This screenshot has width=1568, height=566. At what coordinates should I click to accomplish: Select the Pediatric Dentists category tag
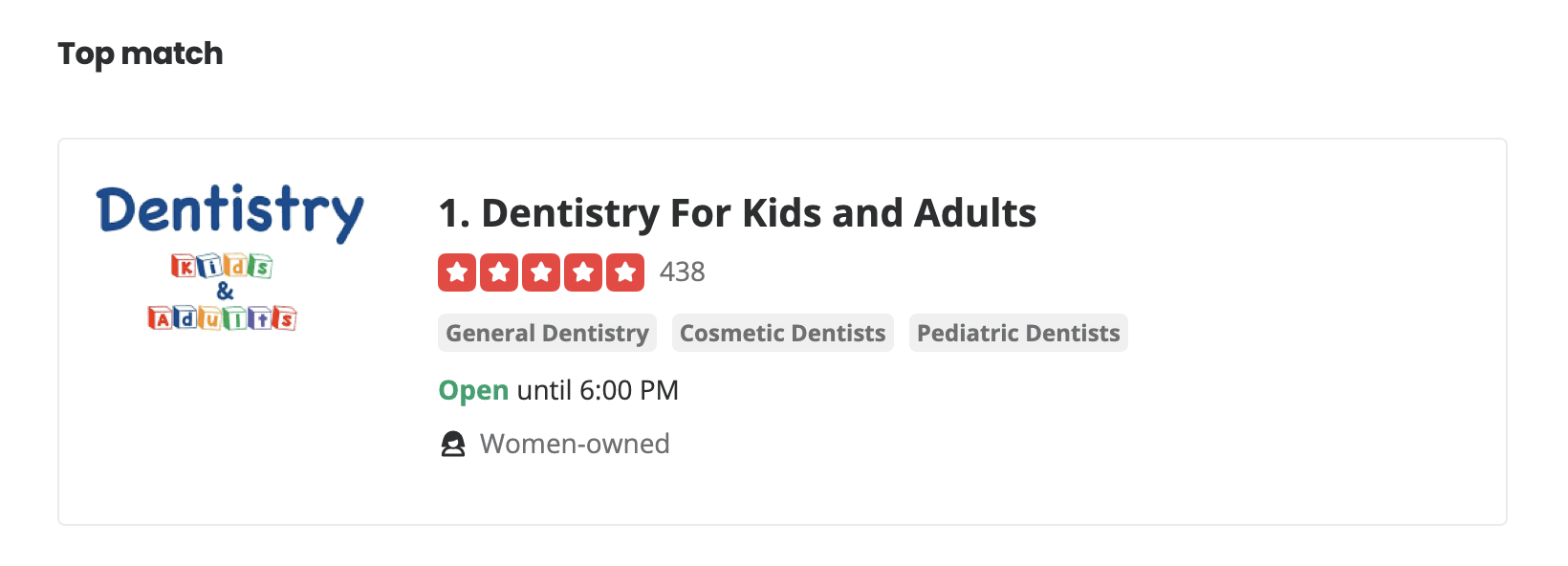pos(1018,333)
